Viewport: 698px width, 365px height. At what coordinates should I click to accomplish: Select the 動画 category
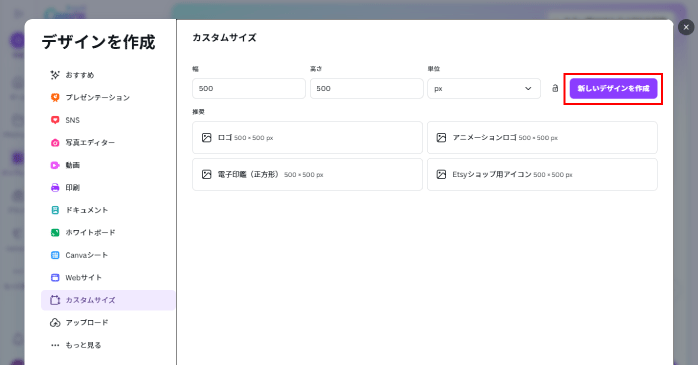point(108,165)
